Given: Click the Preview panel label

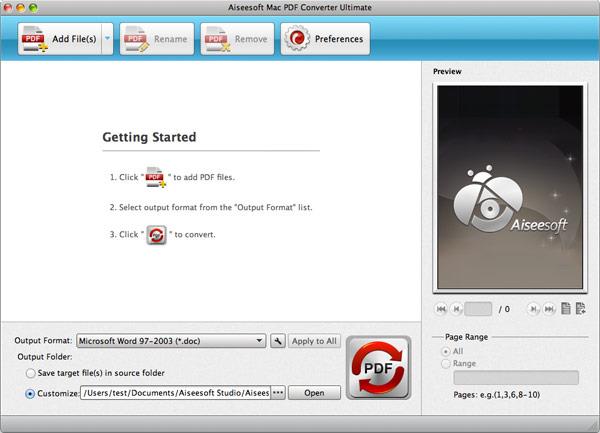Looking at the screenshot, I should click(447, 71).
